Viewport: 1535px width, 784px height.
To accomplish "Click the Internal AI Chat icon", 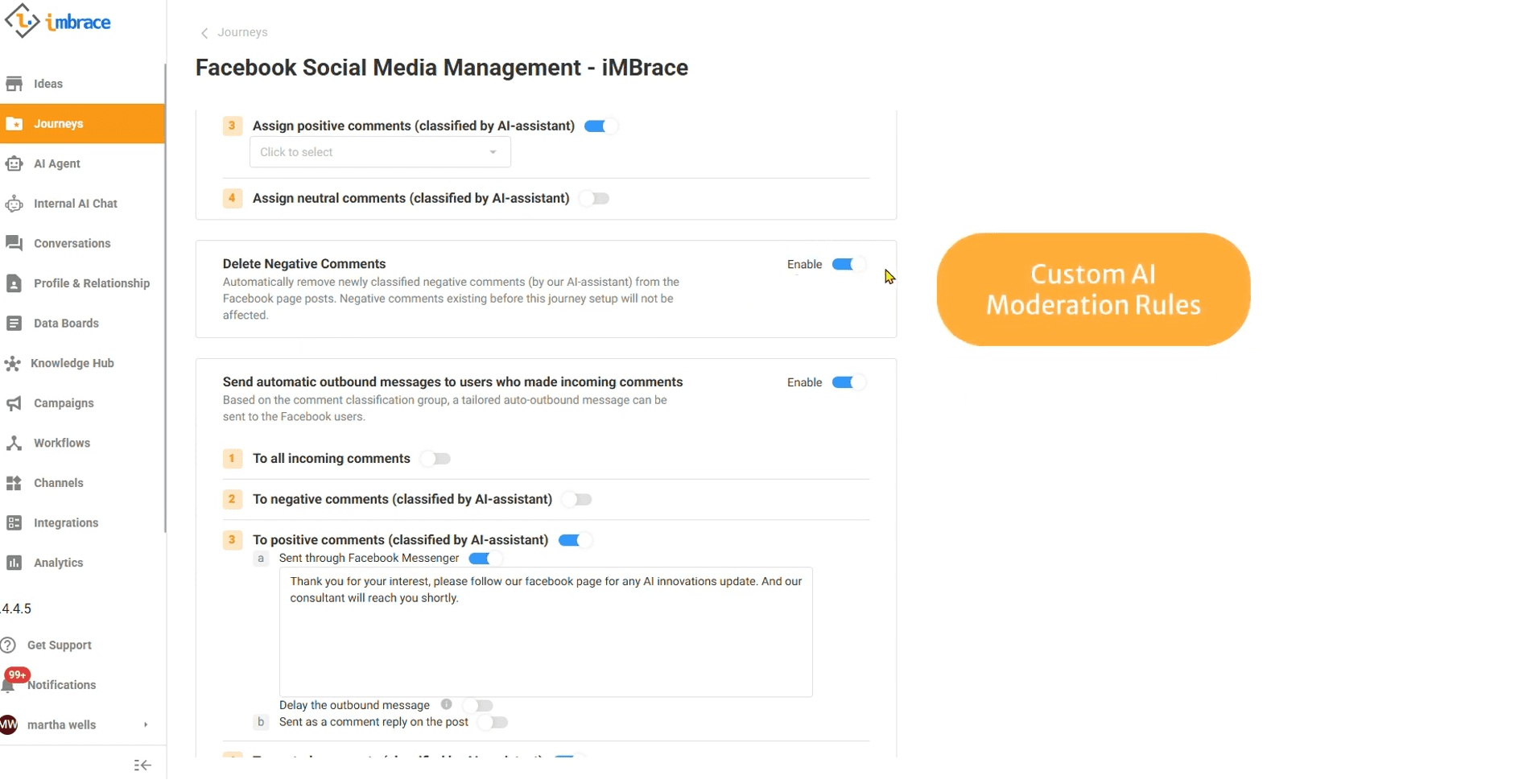I will 14,204.
